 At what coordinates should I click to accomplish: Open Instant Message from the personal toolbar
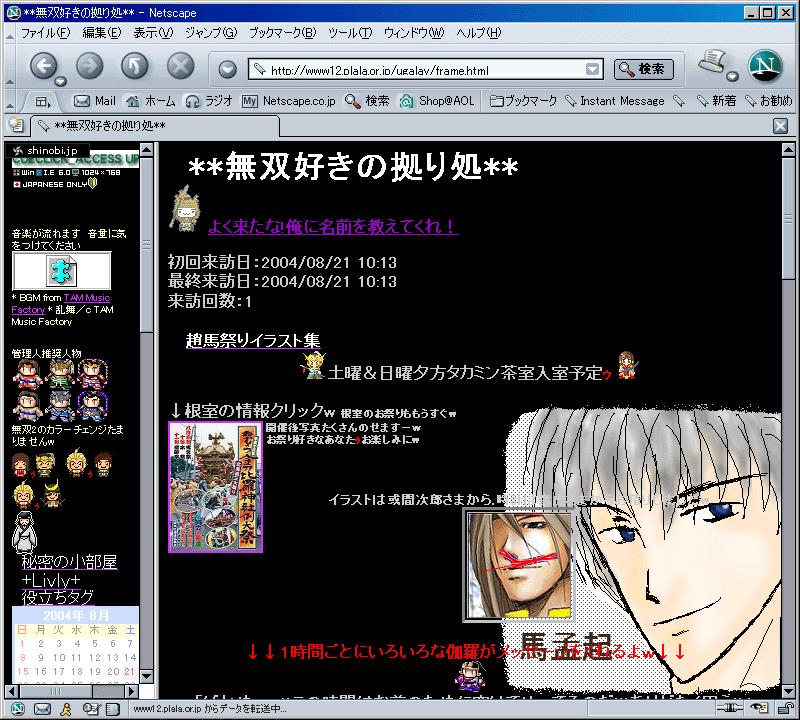(615, 101)
